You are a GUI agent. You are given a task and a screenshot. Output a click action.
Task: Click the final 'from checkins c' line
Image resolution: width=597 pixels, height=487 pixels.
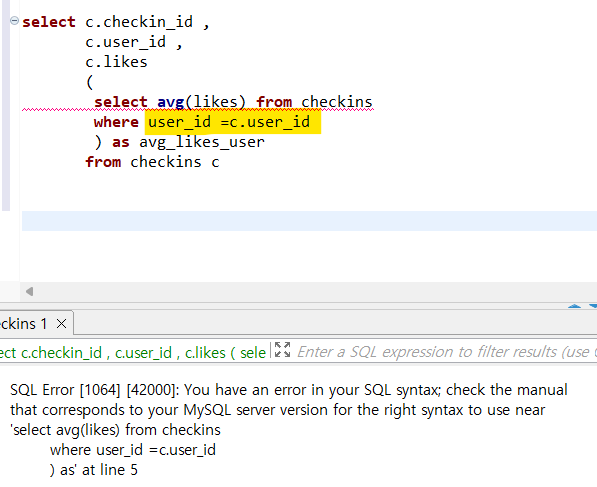click(152, 162)
